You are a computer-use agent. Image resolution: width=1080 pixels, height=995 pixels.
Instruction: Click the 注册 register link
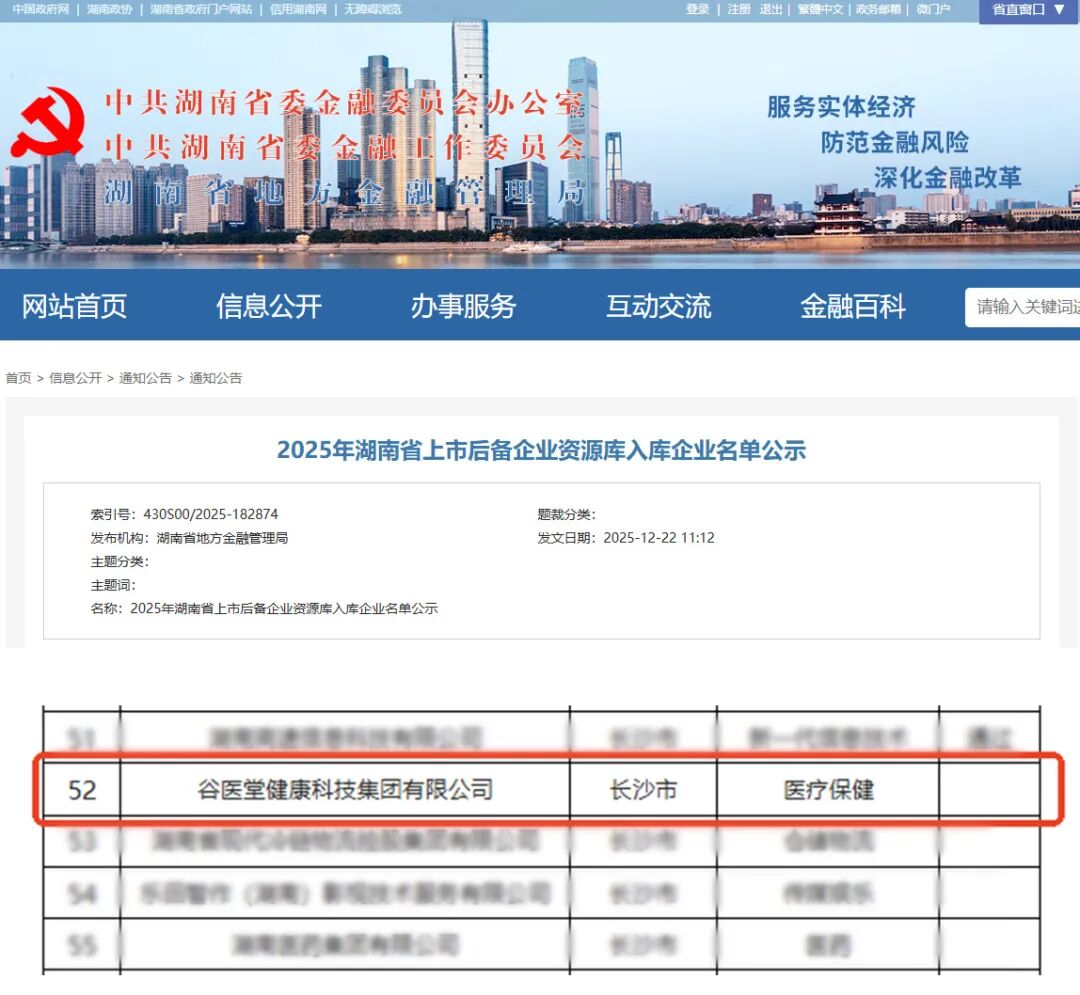[x=738, y=9]
